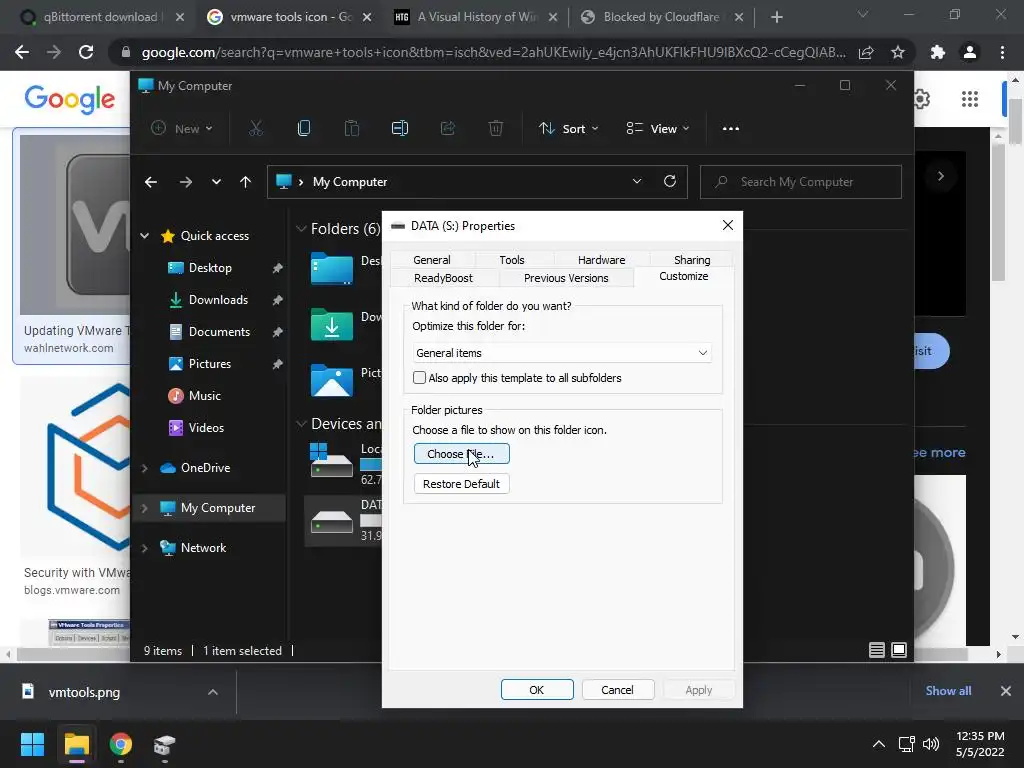Switch to the ReadyBoost tab
1024x768 pixels.
pyautogui.click(x=443, y=278)
